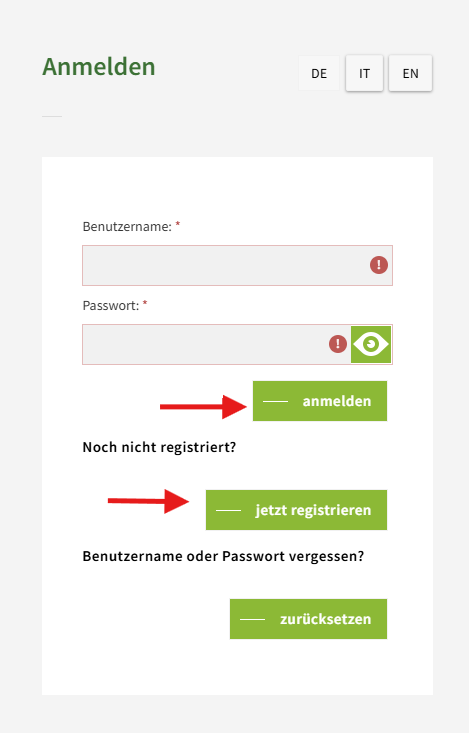Submit the login with the anmelden button
This screenshot has height=733, width=469.
click(x=320, y=401)
